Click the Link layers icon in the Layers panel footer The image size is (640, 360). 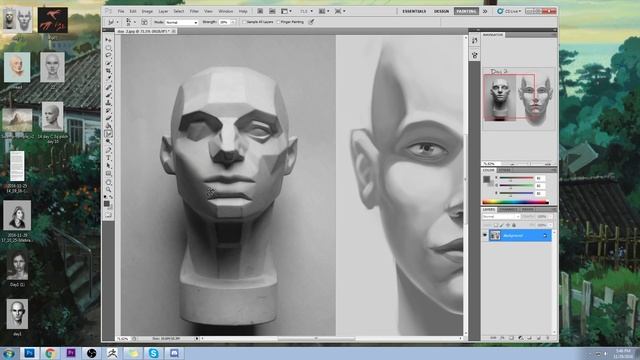point(493,338)
